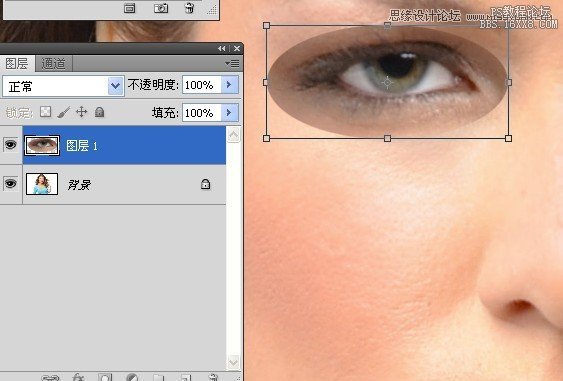Click the top-center transform handle
This screenshot has width=563, height=381.
tap(387, 25)
